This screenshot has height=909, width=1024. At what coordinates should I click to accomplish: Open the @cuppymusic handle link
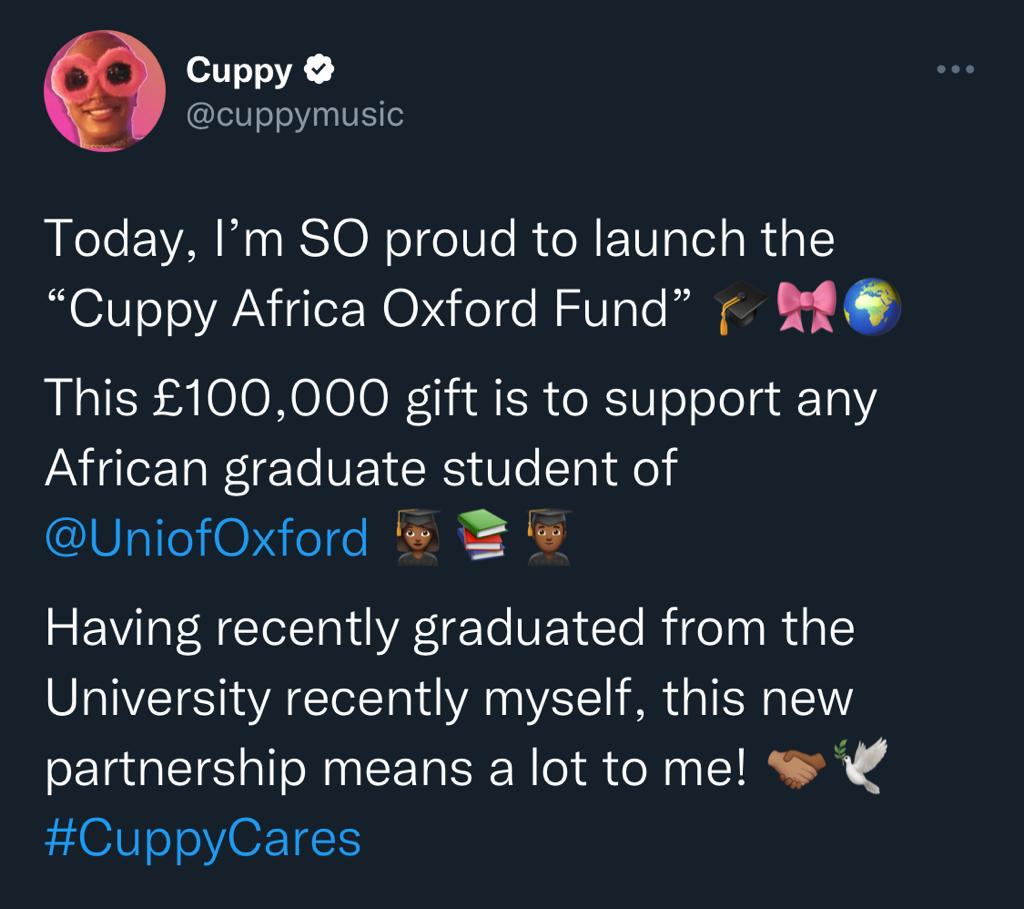[x=294, y=115]
